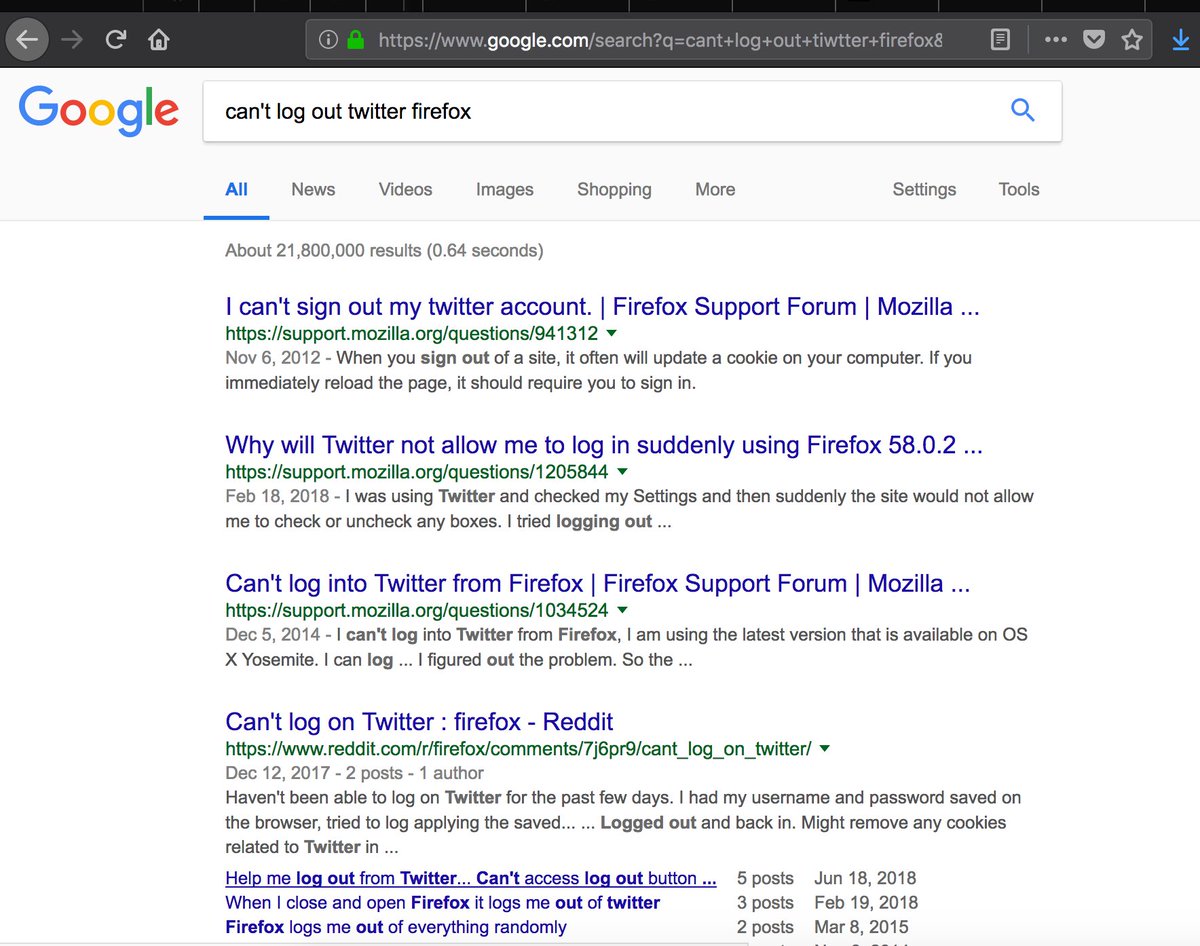
Task: Open the search Settings menu
Action: [924, 189]
